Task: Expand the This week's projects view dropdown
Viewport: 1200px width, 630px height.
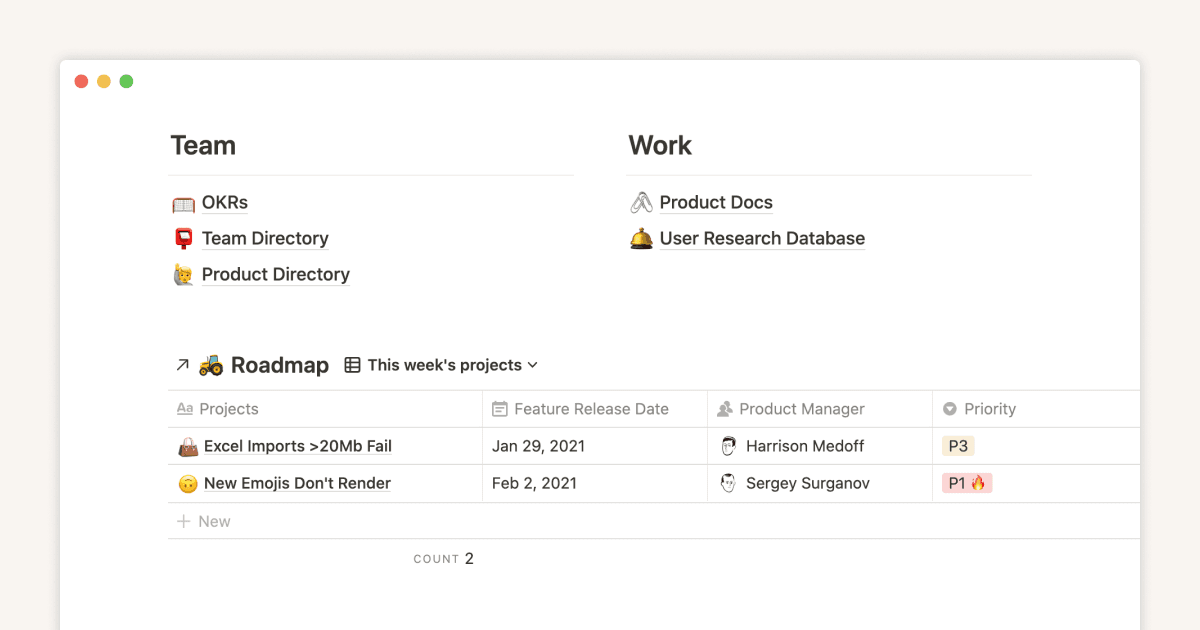Action: coord(533,364)
